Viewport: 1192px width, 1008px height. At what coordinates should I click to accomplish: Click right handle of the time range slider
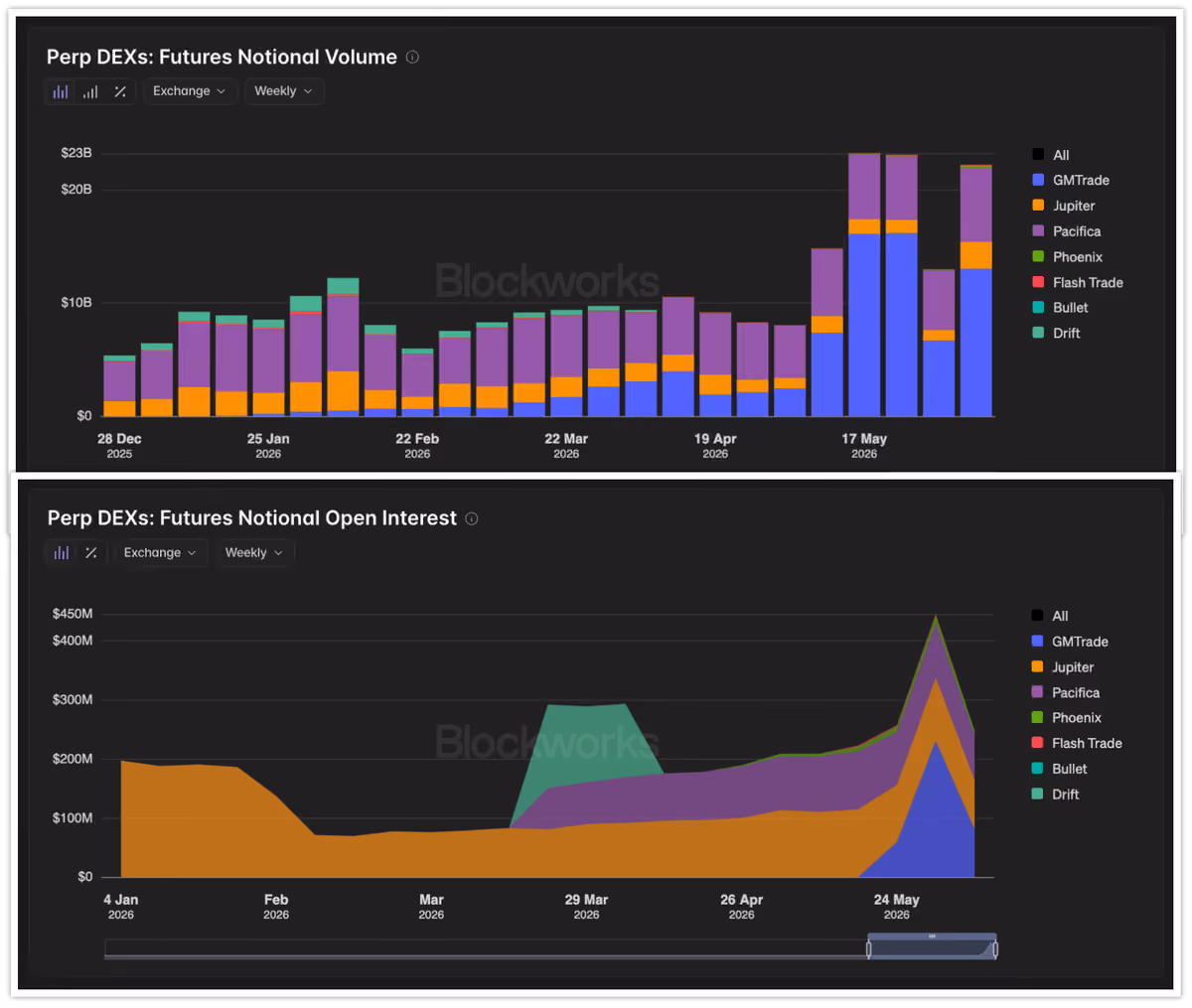pyautogui.click(x=995, y=949)
